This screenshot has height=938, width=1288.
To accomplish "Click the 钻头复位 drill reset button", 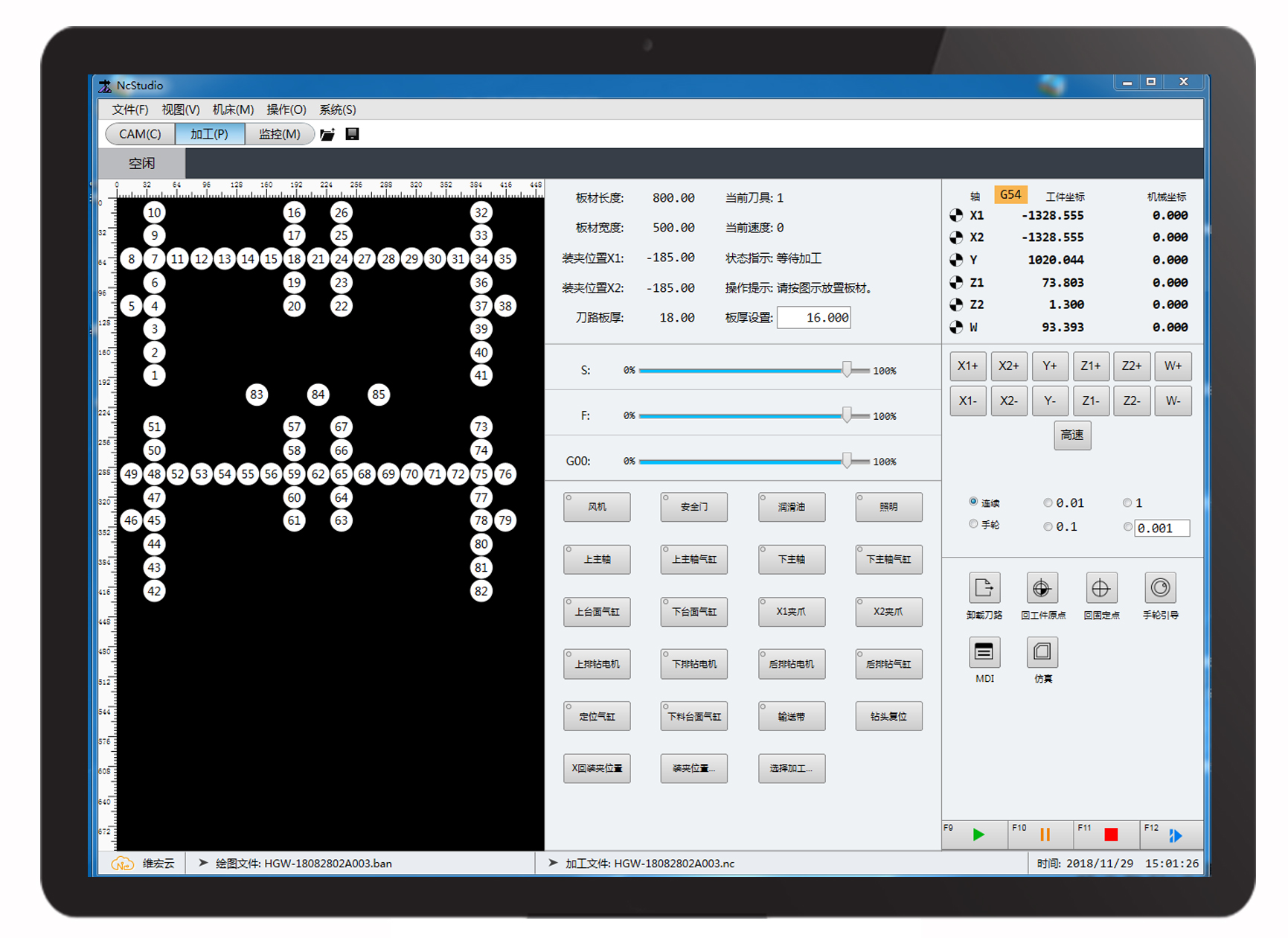I will [888, 716].
